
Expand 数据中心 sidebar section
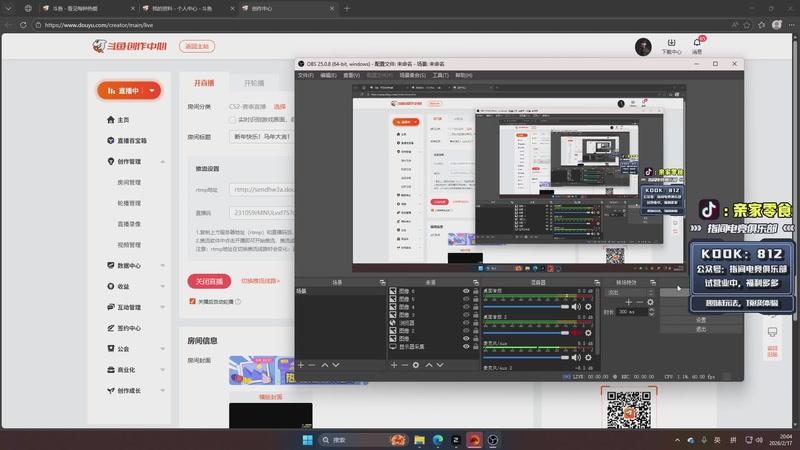click(x=162, y=266)
